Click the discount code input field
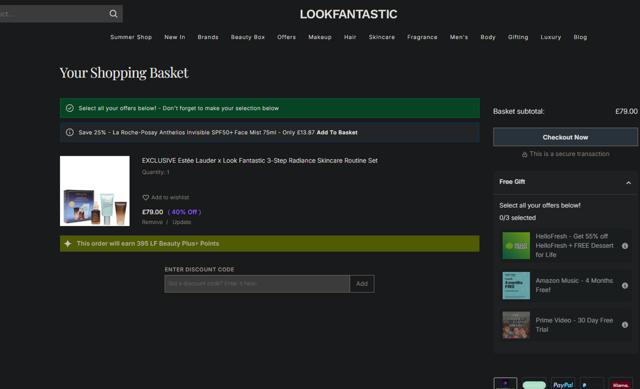The height and width of the screenshot is (389, 640). [257, 284]
